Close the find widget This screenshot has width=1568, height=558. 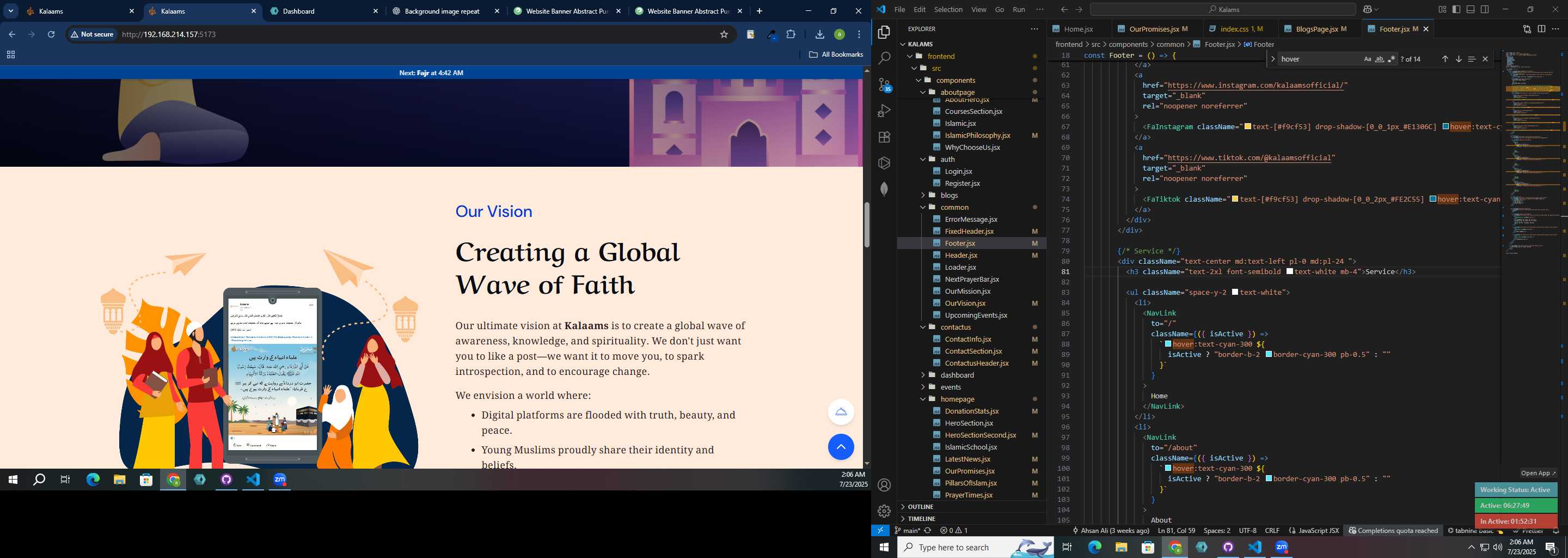point(1485,59)
